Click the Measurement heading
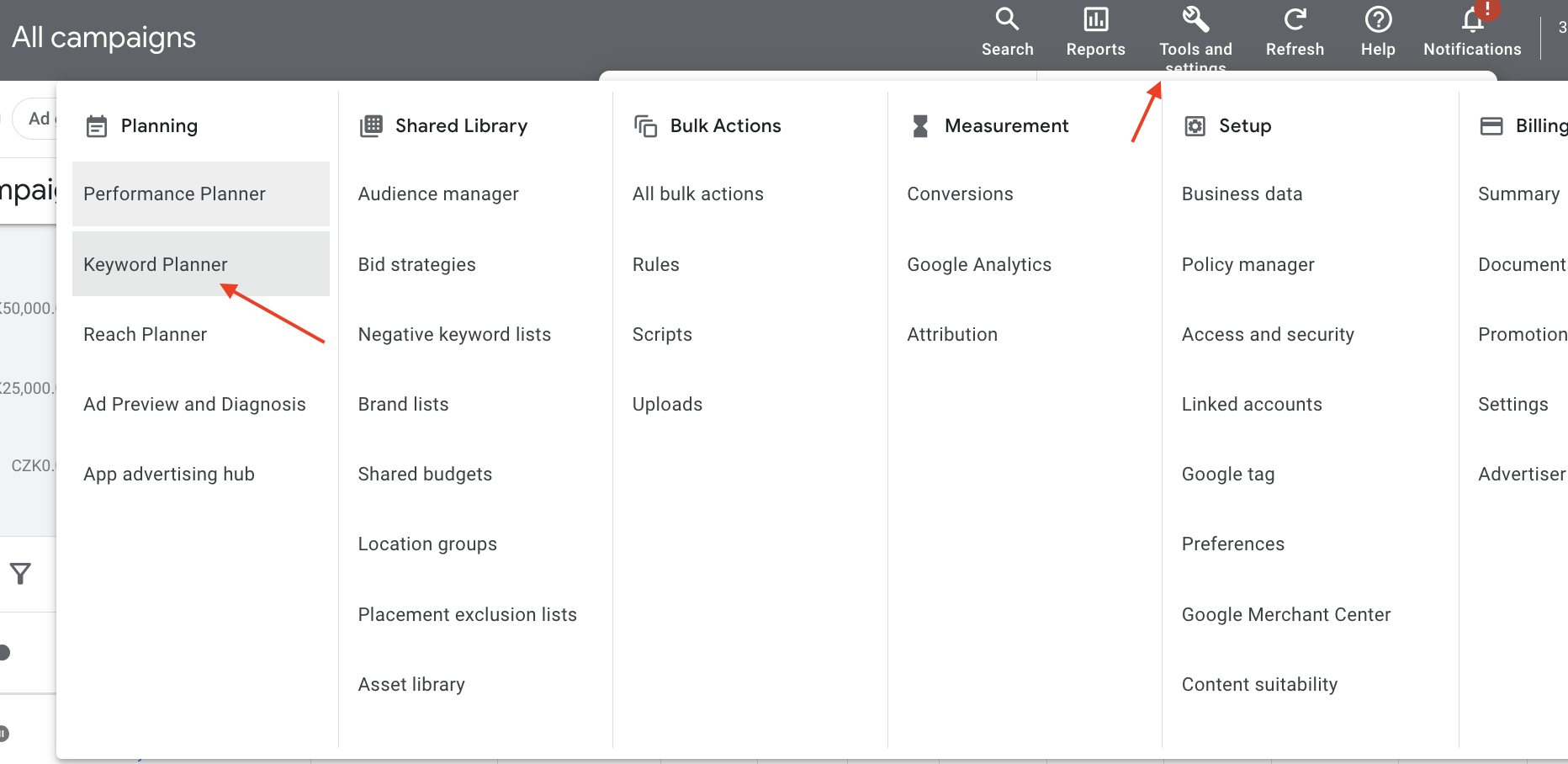The image size is (1568, 764). pos(1006,126)
